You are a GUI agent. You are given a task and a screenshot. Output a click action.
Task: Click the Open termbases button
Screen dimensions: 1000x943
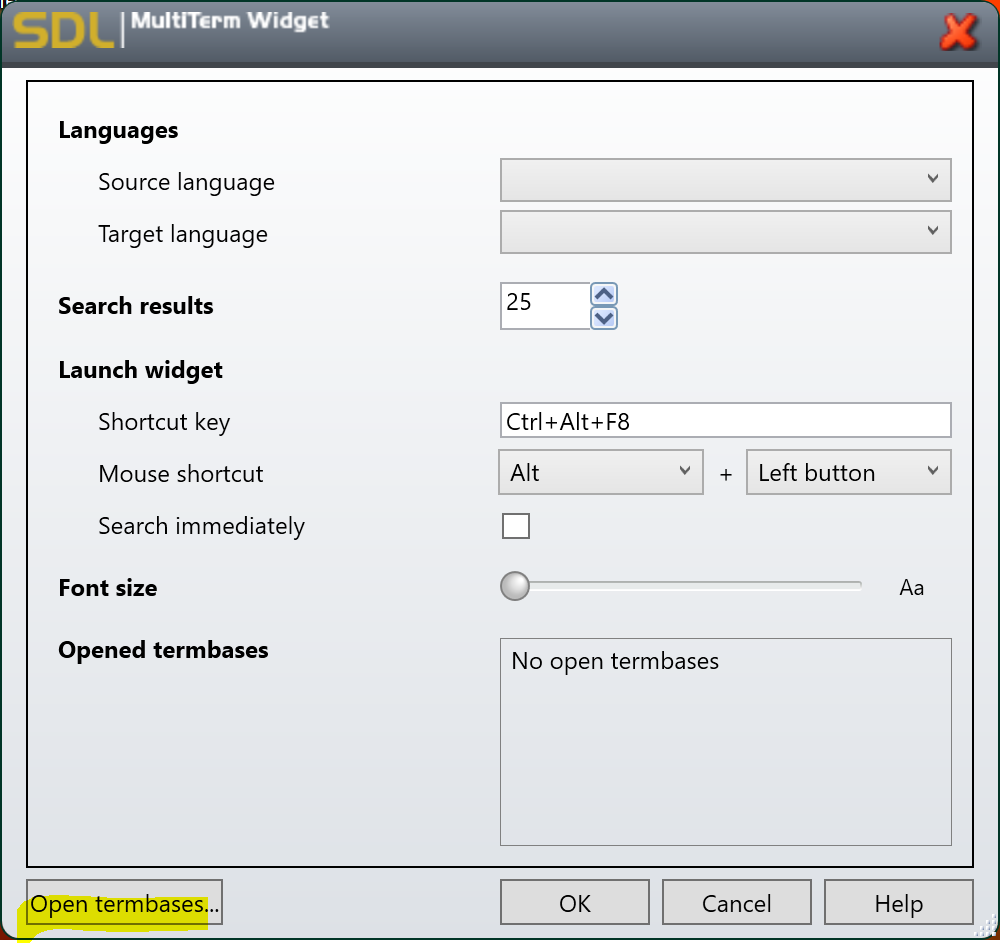(x=122, y=901)
